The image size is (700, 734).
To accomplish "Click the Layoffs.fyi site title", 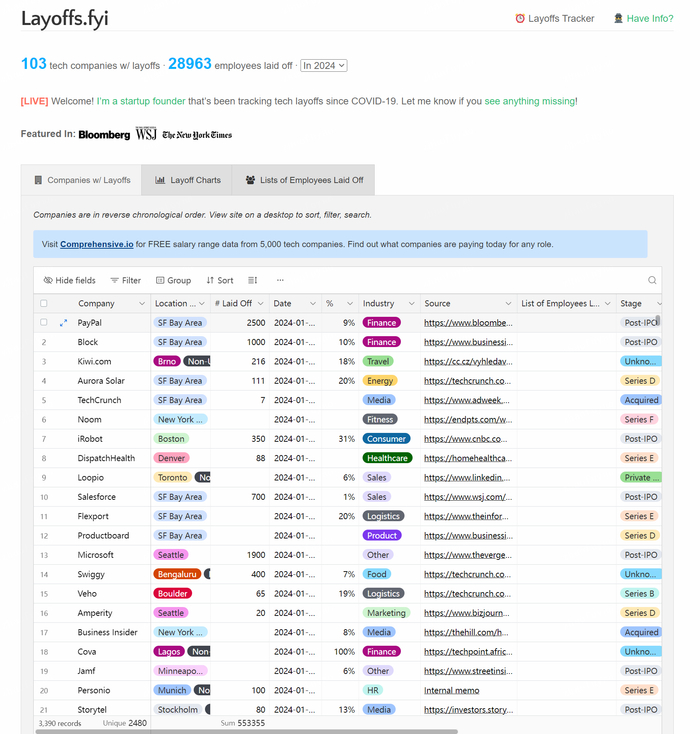I will 65,19.
